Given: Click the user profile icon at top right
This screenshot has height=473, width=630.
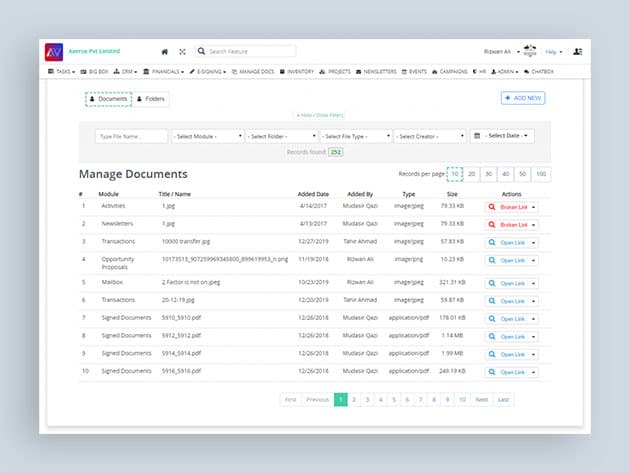Looking at the screenshot, I should pyautogui.click(x=578, y=51).
